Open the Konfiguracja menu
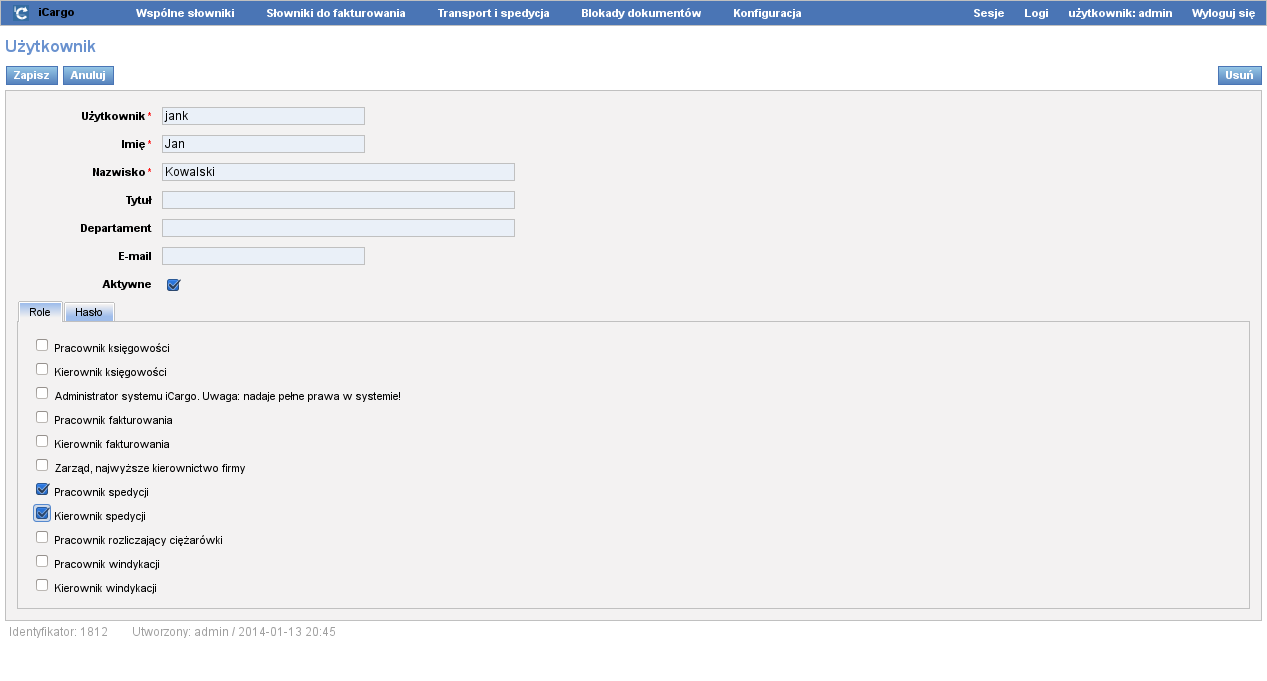The image size is (1267, 681). pyautogui.click(x=767, y=13)
